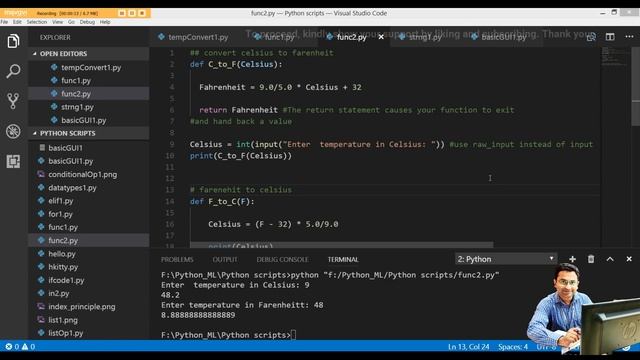
Task: Open func1.py in Open Editors list
Action: click(89, 80)
